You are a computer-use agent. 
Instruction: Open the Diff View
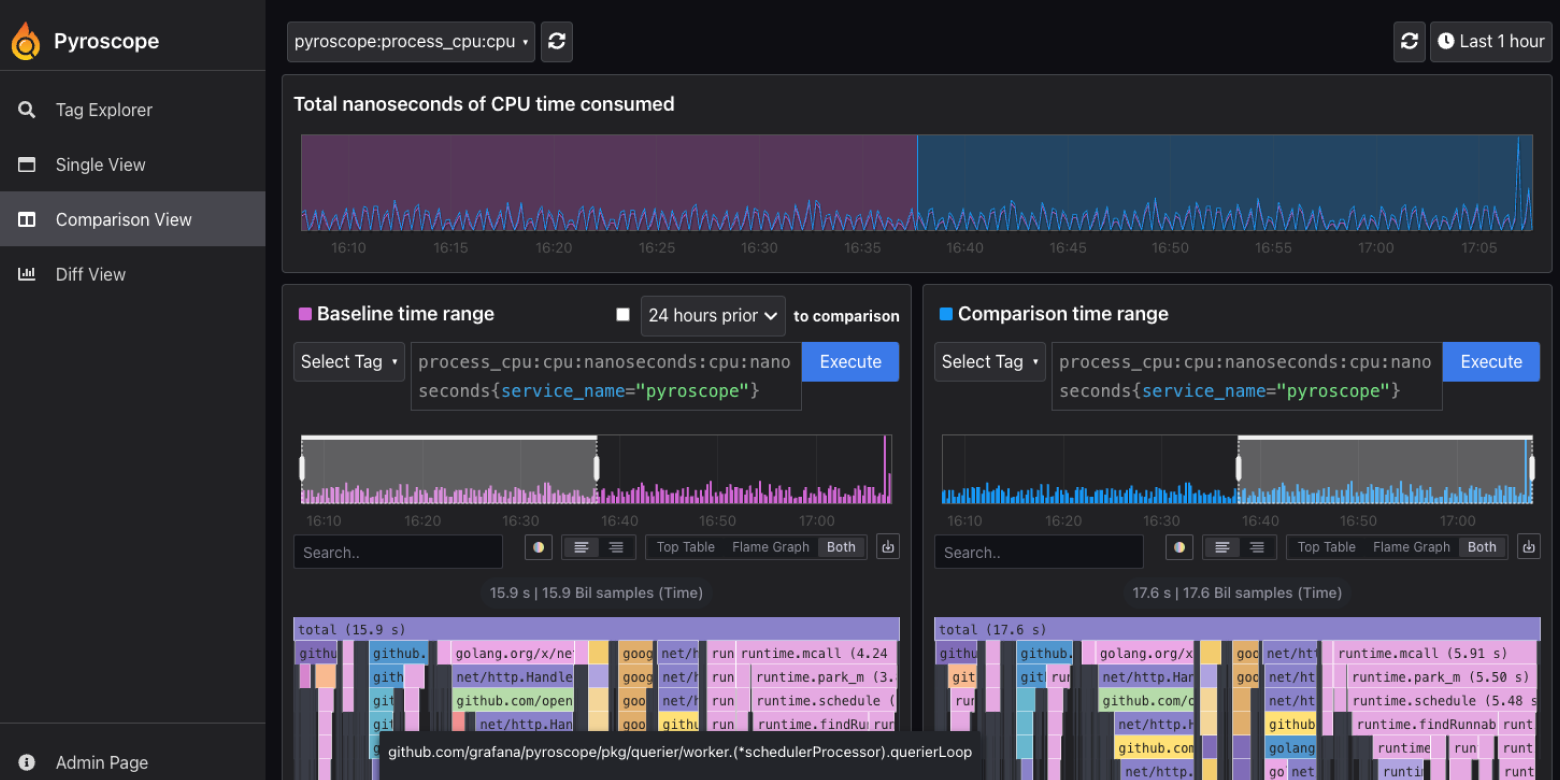pyautogui.click(x=90, y=274)
